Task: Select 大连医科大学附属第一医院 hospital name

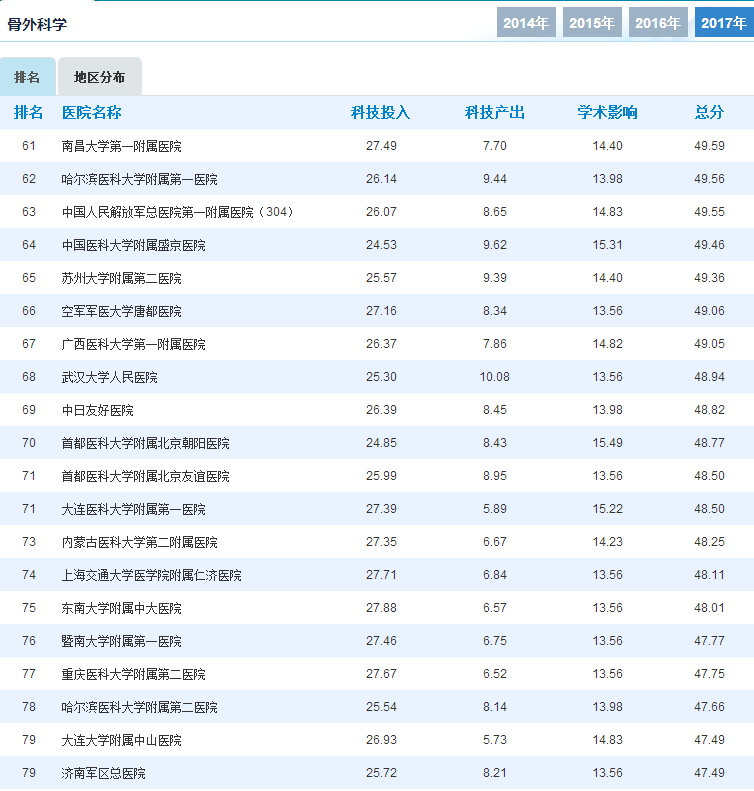Action: coord(133,509)
